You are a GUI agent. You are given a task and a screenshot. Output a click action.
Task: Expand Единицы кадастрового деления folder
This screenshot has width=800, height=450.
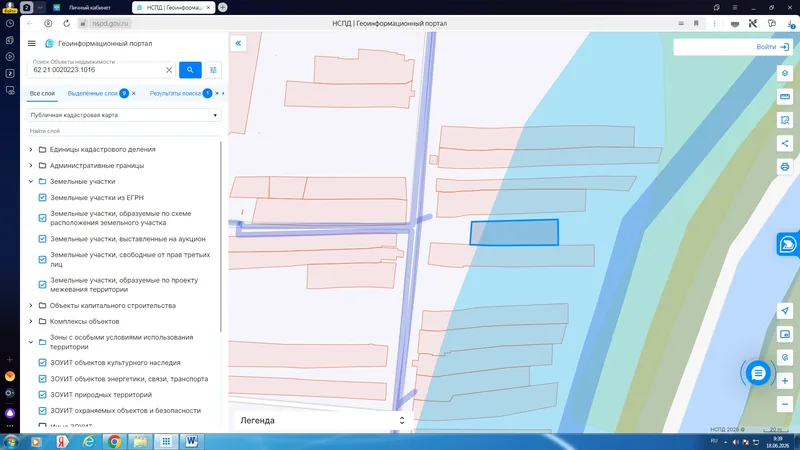pyautogui.click(x=31, y=149)
